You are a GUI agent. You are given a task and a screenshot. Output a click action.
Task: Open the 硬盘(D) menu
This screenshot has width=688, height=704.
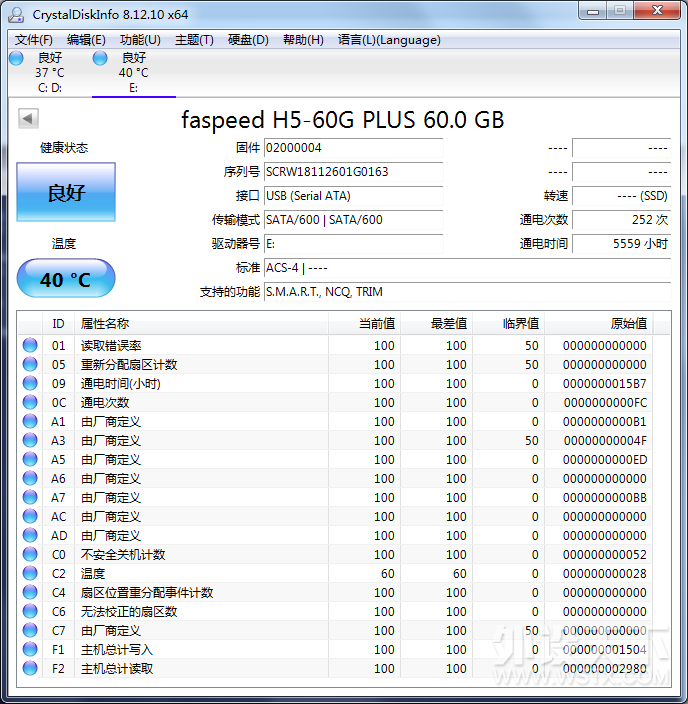pyautogui.click(x=248, y=40)
